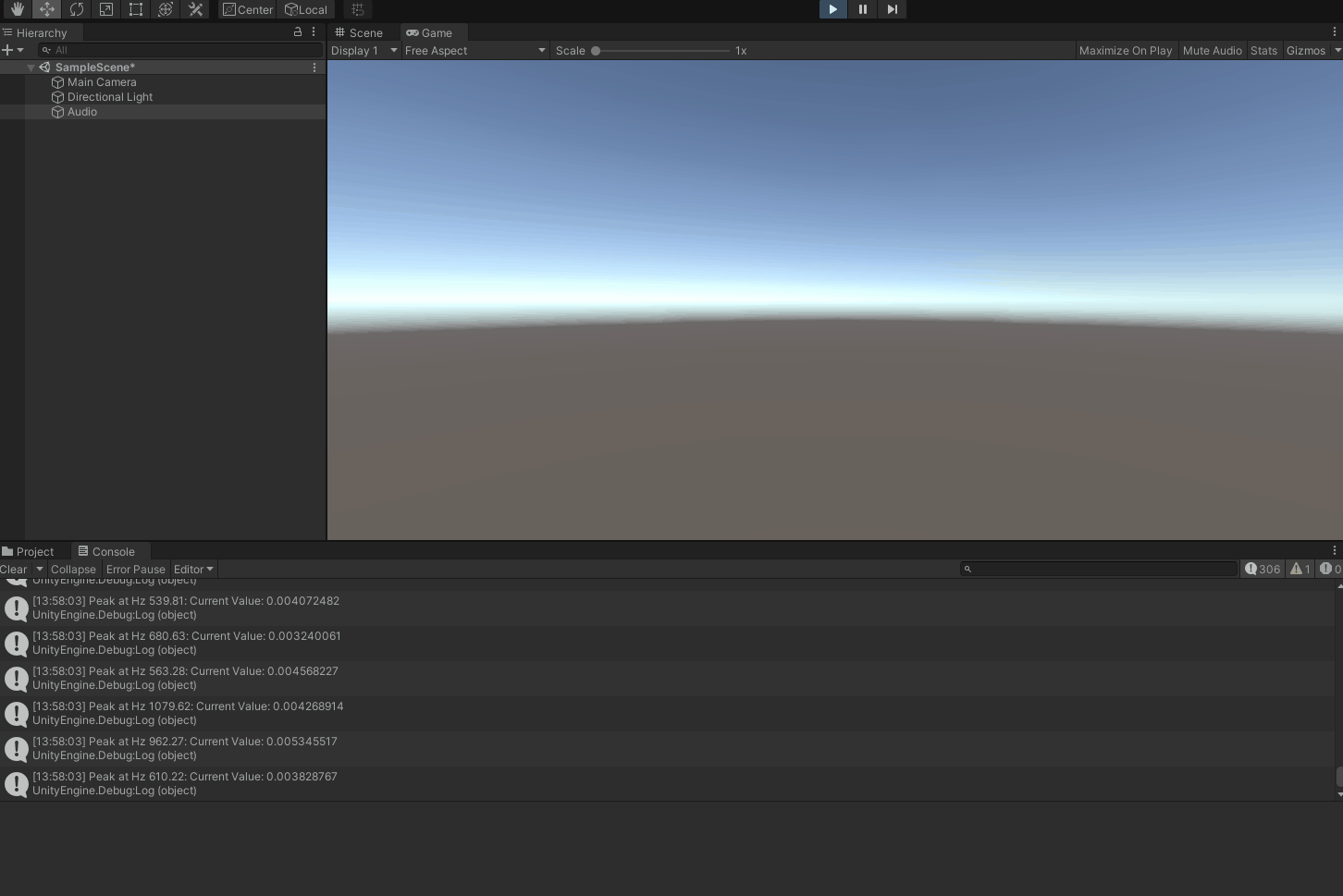
Task: Open the Display 1 dropdown
Action: (364, 51)
